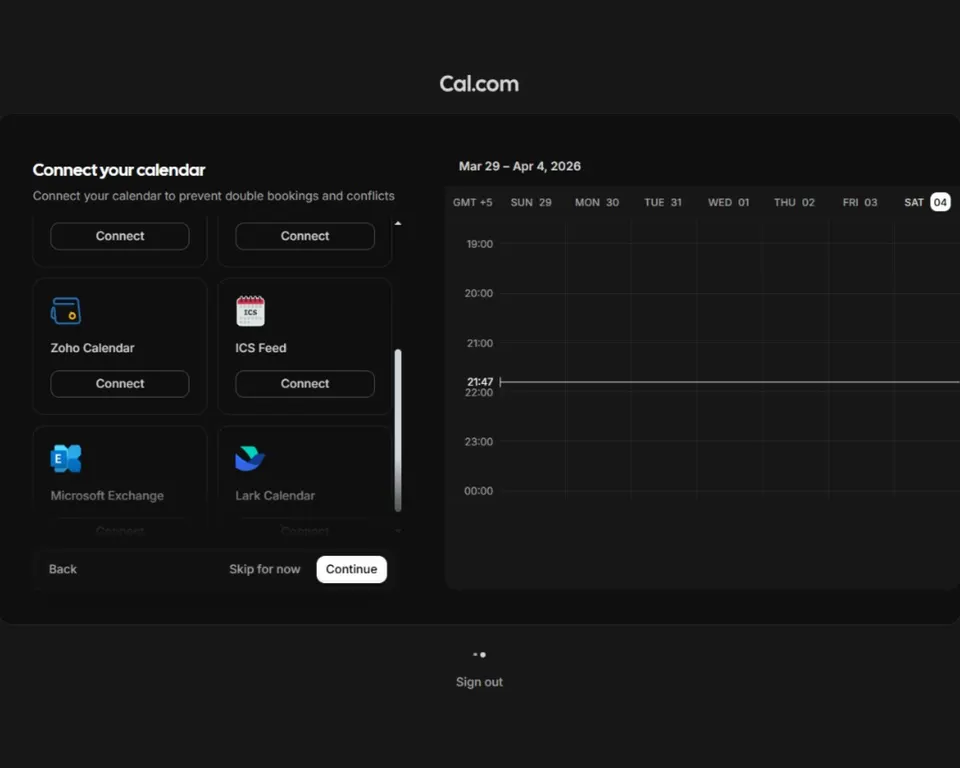
Task: Click the Cal.com logo
Action: click(x=479, y=84)
